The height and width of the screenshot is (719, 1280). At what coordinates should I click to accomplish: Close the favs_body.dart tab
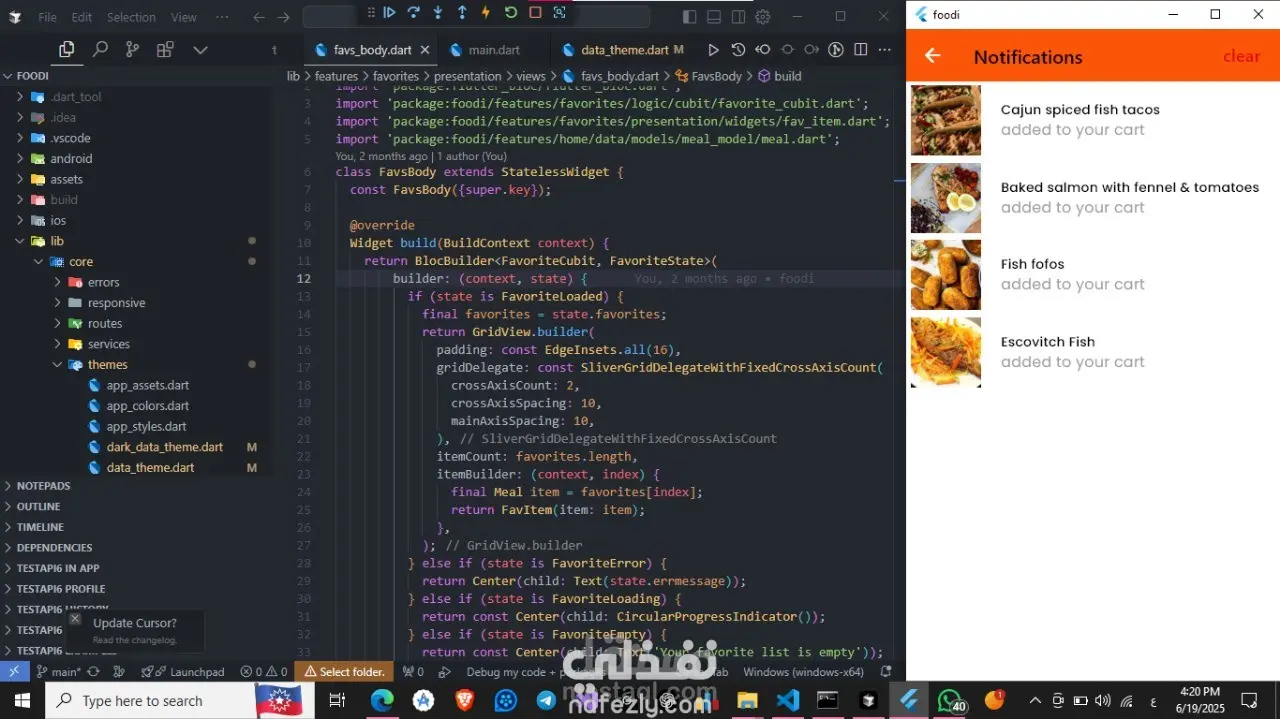point(425,50)
